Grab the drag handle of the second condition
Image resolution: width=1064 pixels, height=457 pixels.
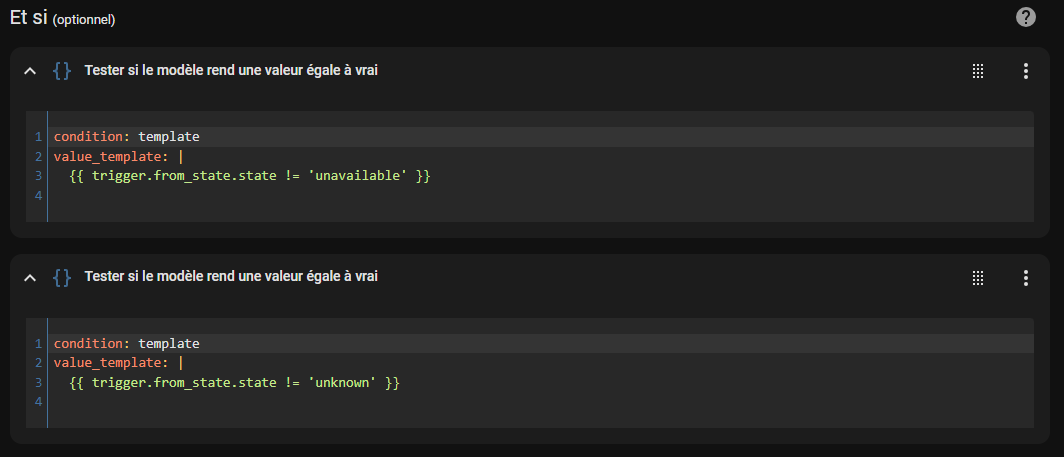[x=978, y=278]
